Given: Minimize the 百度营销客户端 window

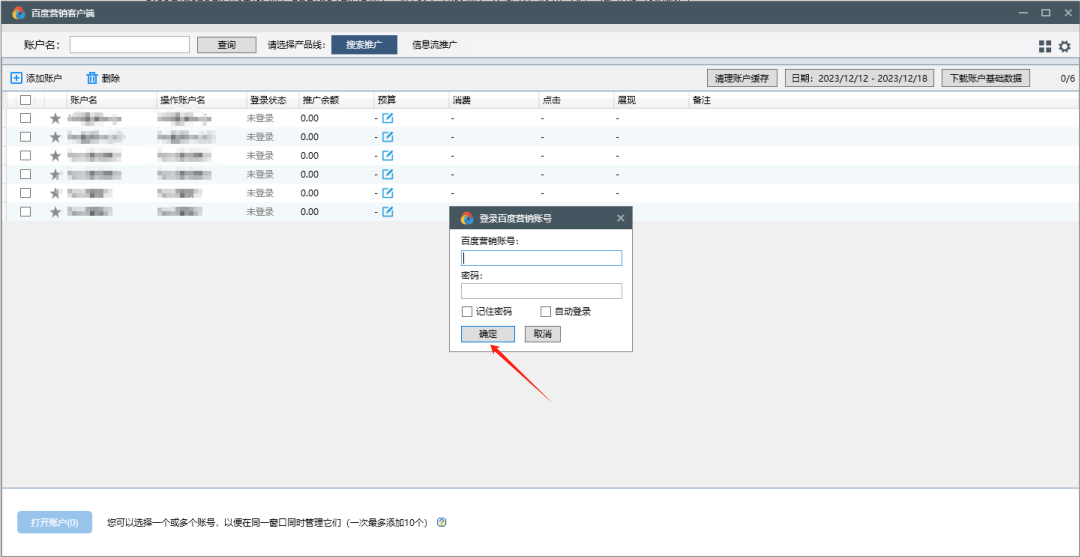Looking at the screenshot, I should [x=1026, y=12].
